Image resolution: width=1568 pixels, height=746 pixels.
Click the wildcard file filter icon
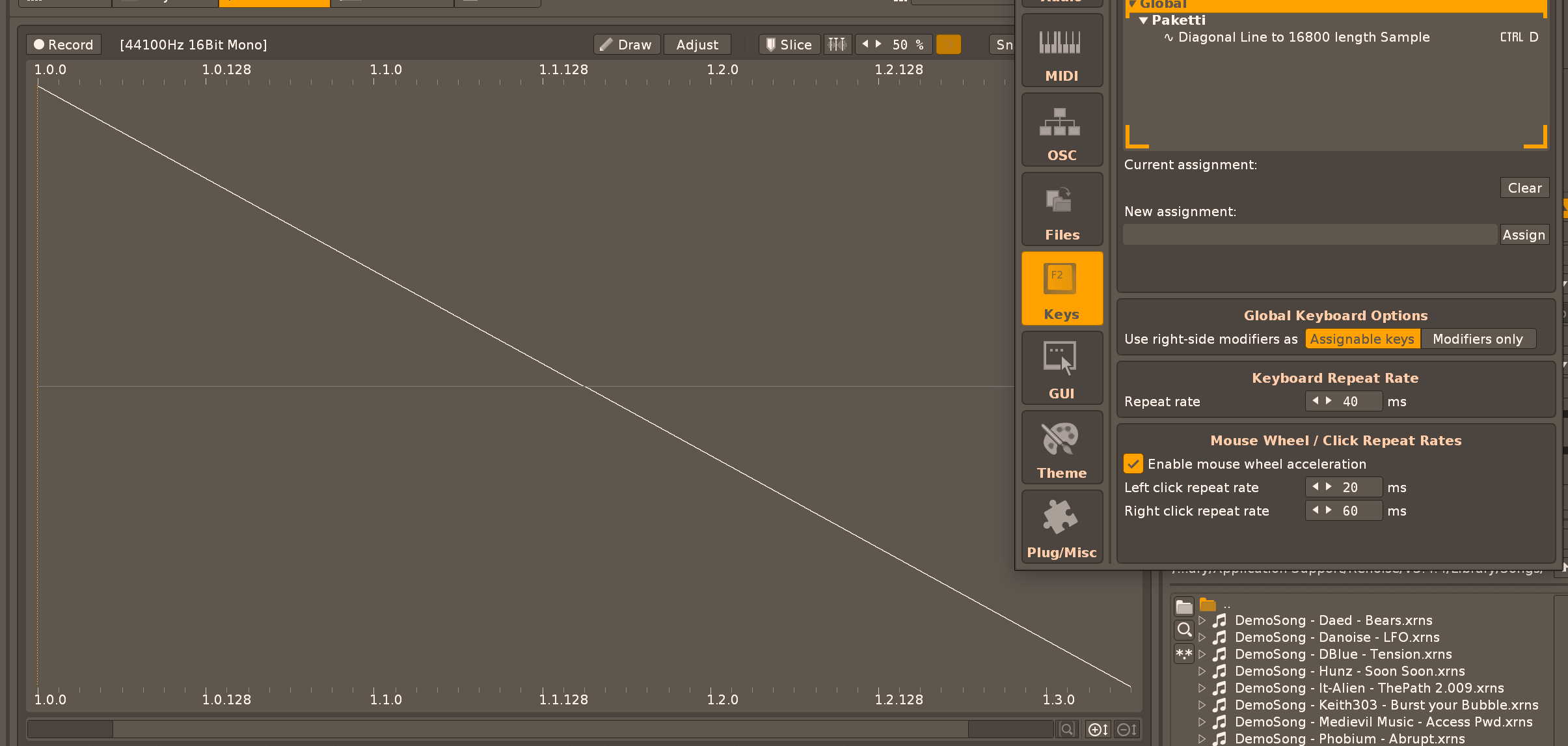coord(1184,653)
